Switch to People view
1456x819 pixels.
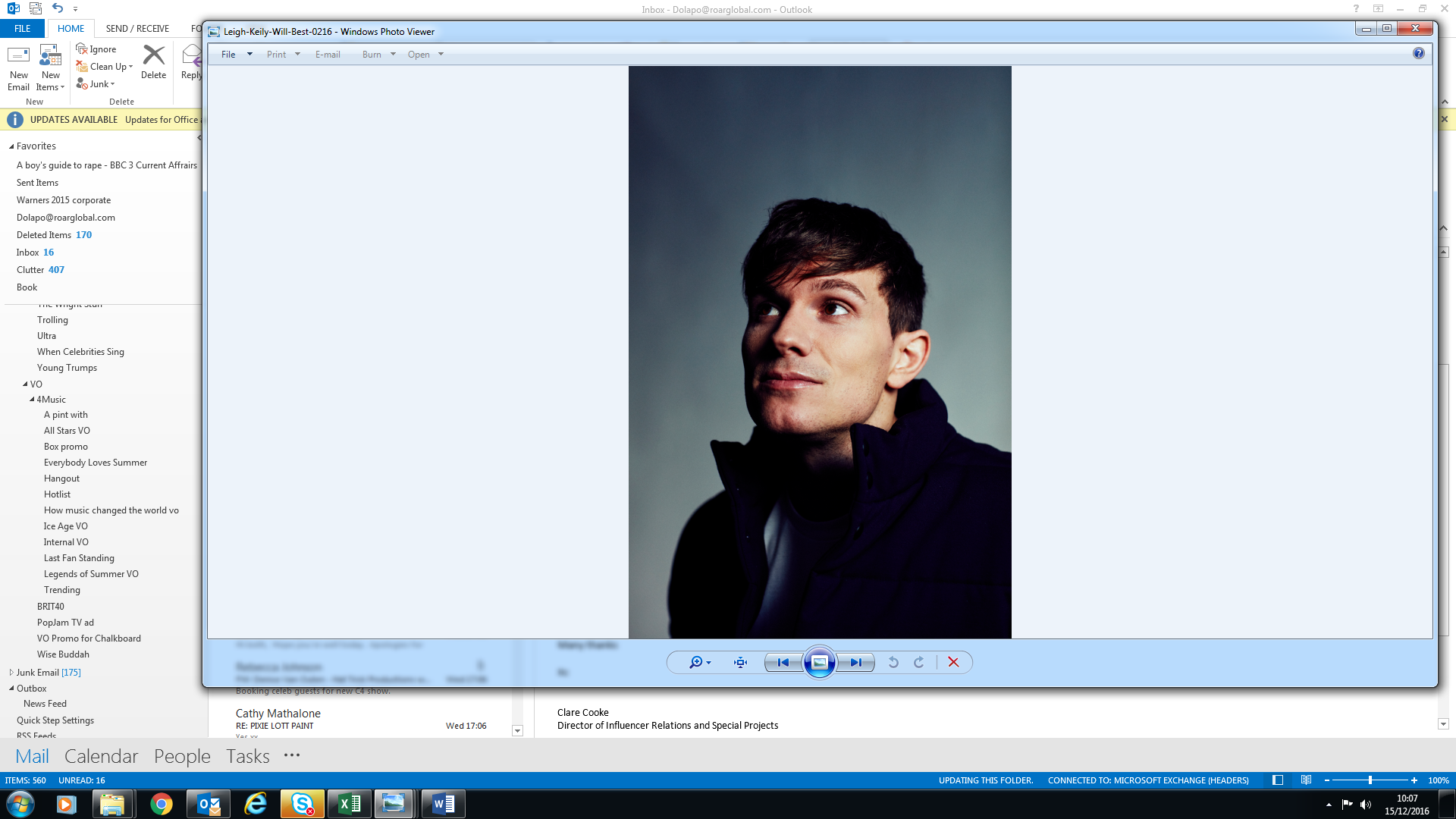[182, 756]
